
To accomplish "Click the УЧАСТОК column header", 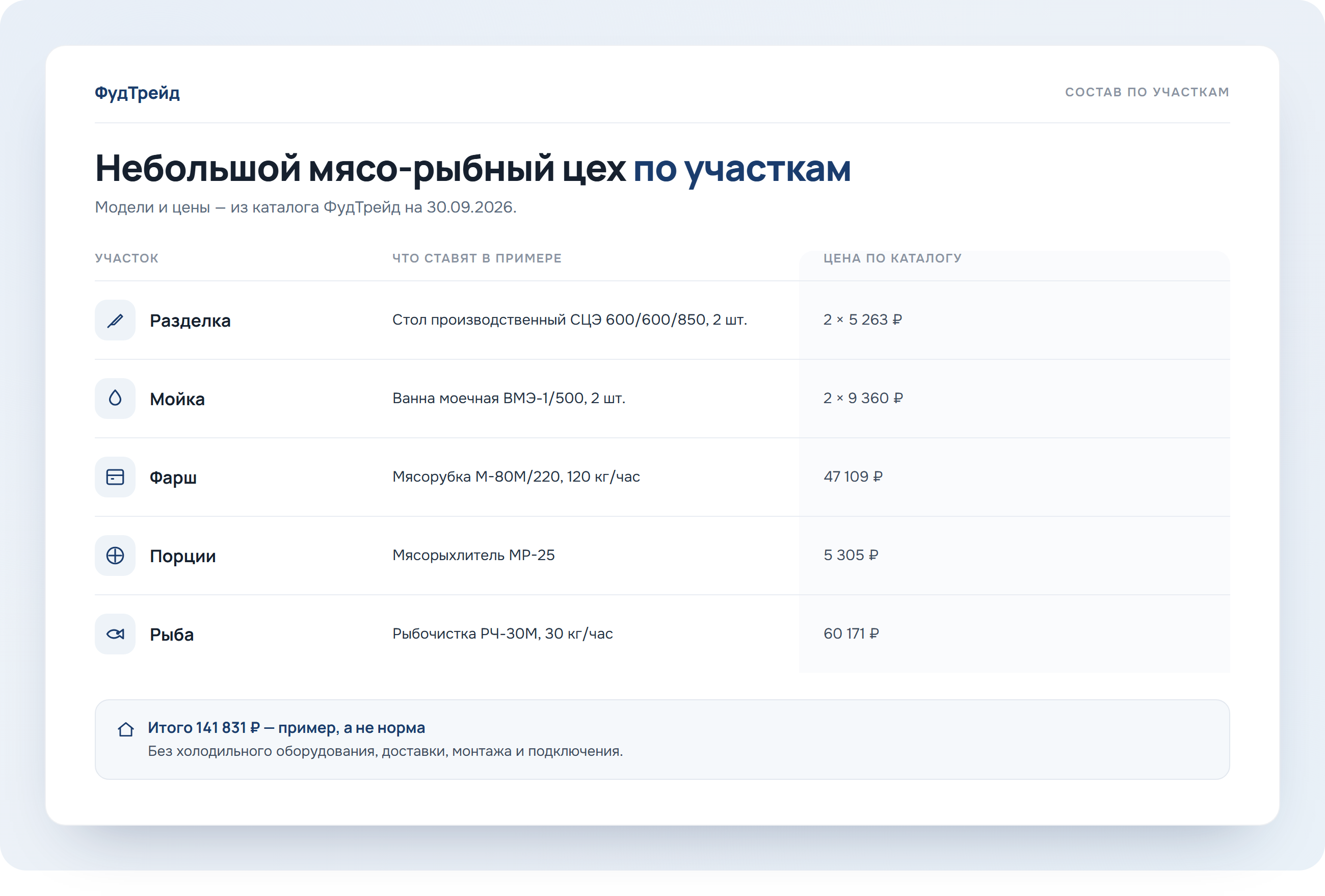I will (x=126, y=258).
